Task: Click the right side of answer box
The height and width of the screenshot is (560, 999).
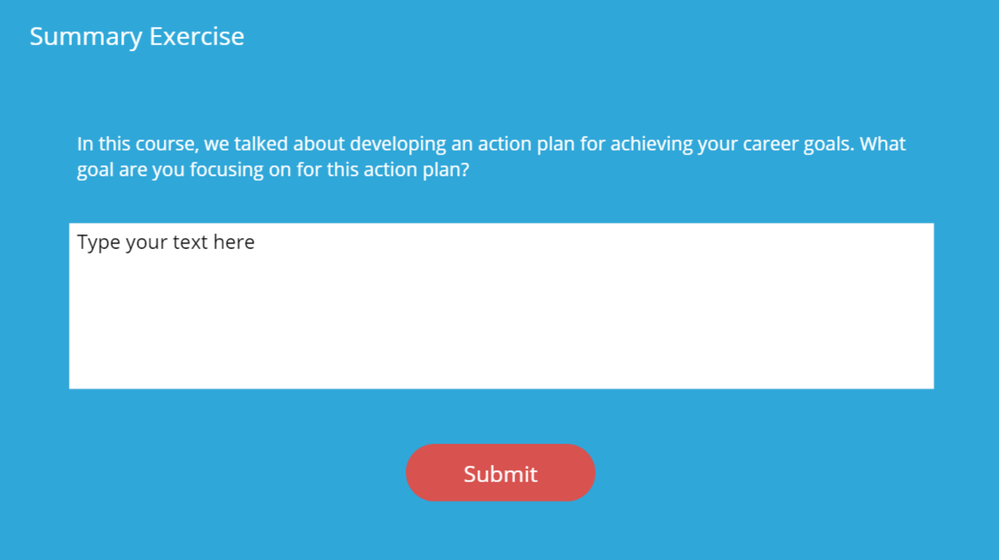Action: (880, 305)
